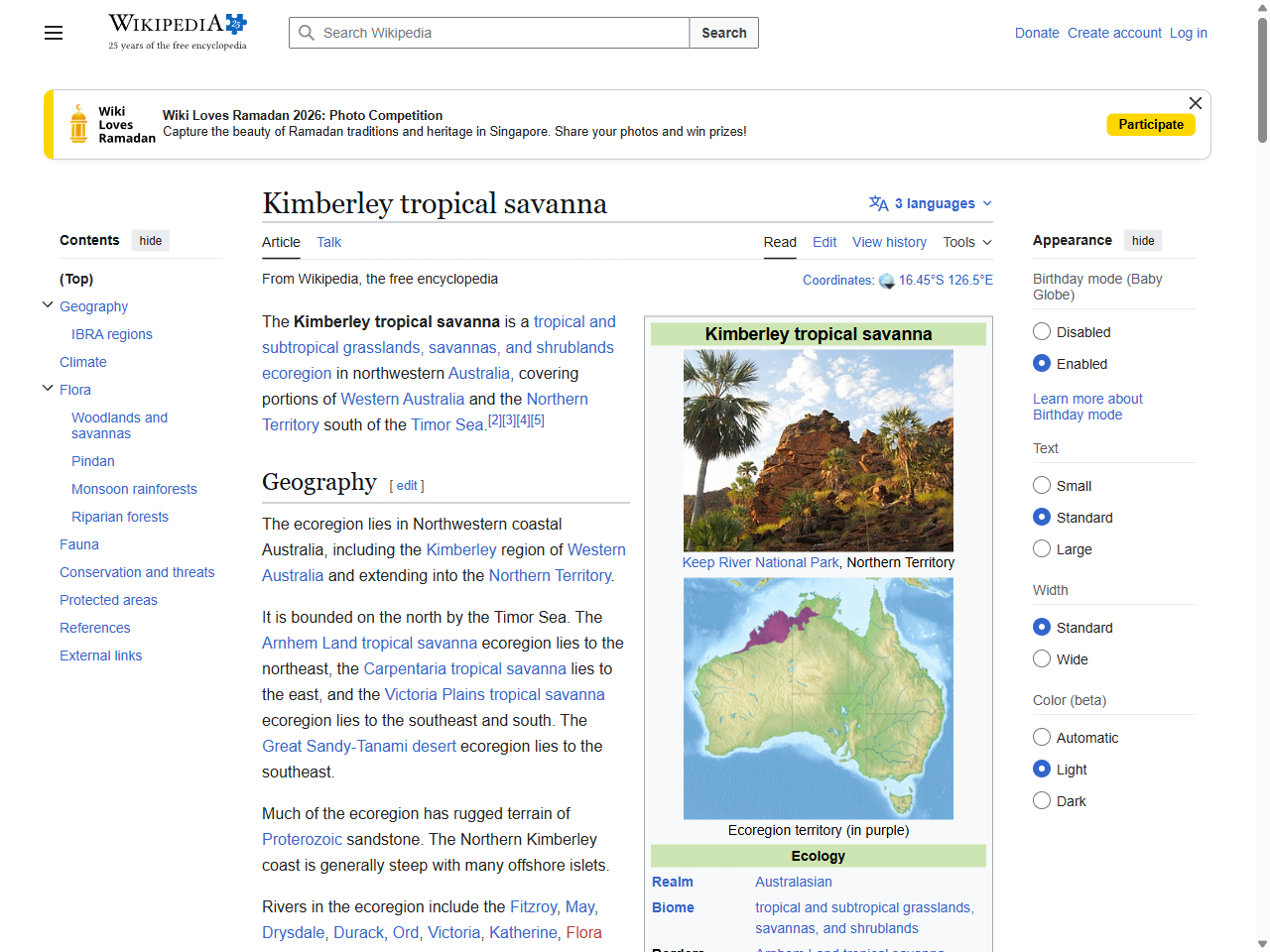Open the main menu hamburger icon
1270x952 pixels.
pos(53,33)
